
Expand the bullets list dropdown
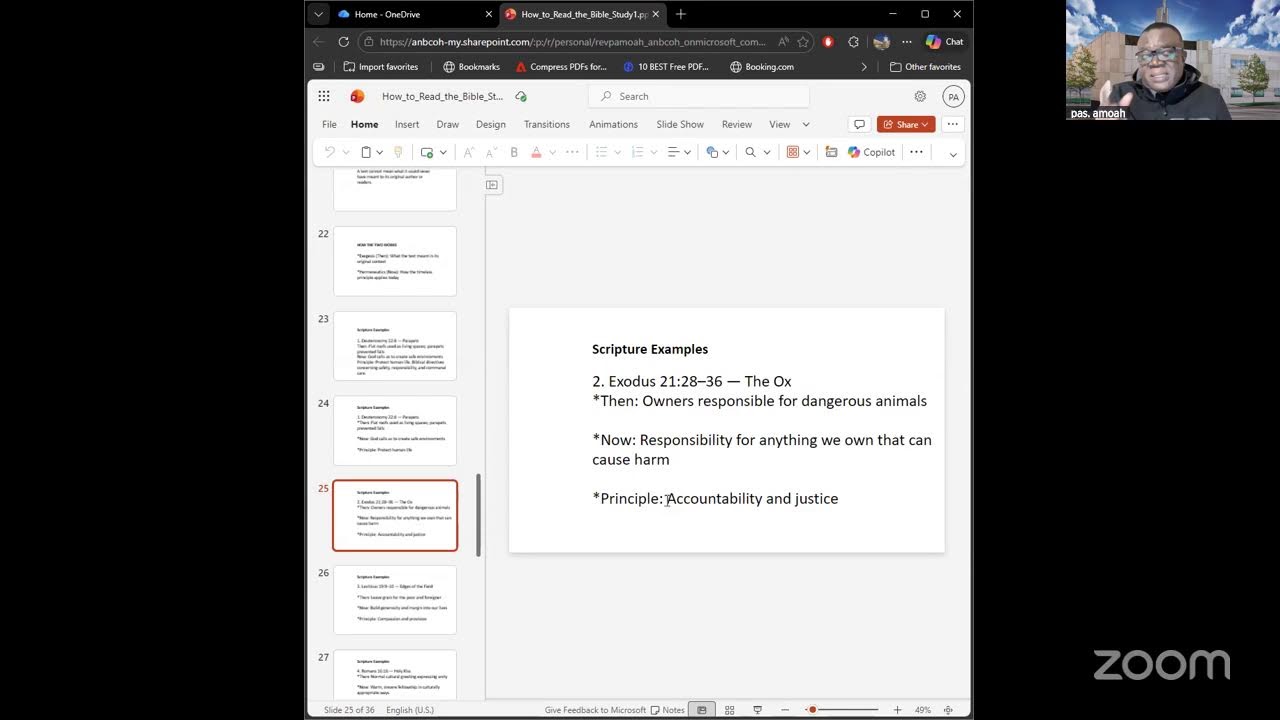618,153
